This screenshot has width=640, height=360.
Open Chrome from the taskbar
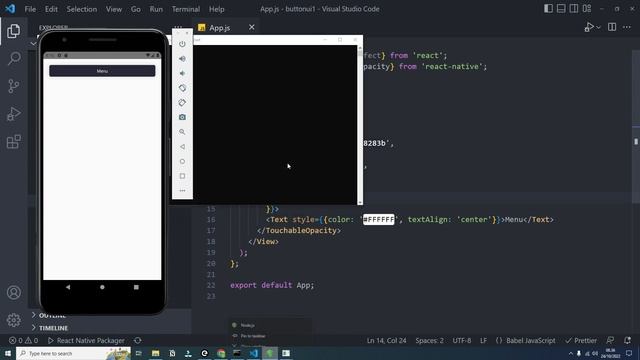[x=221, y=353]
